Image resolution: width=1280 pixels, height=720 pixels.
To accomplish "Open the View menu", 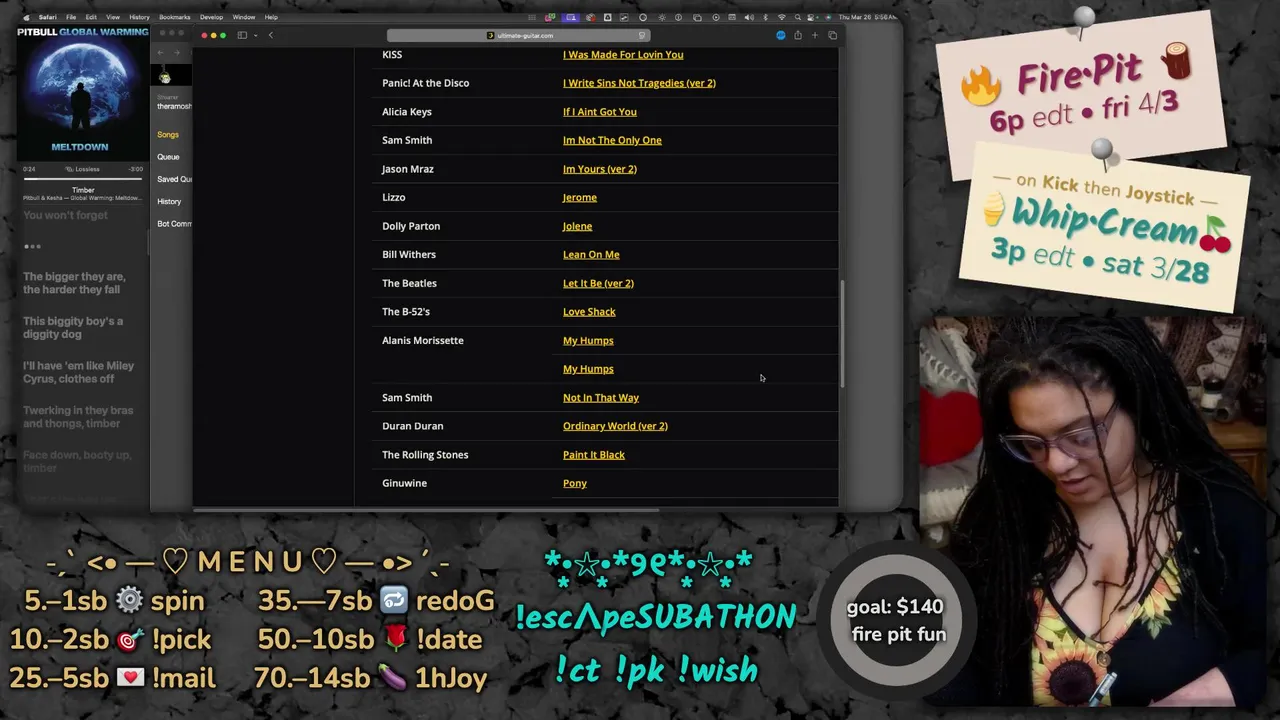I will pos(113,17).
